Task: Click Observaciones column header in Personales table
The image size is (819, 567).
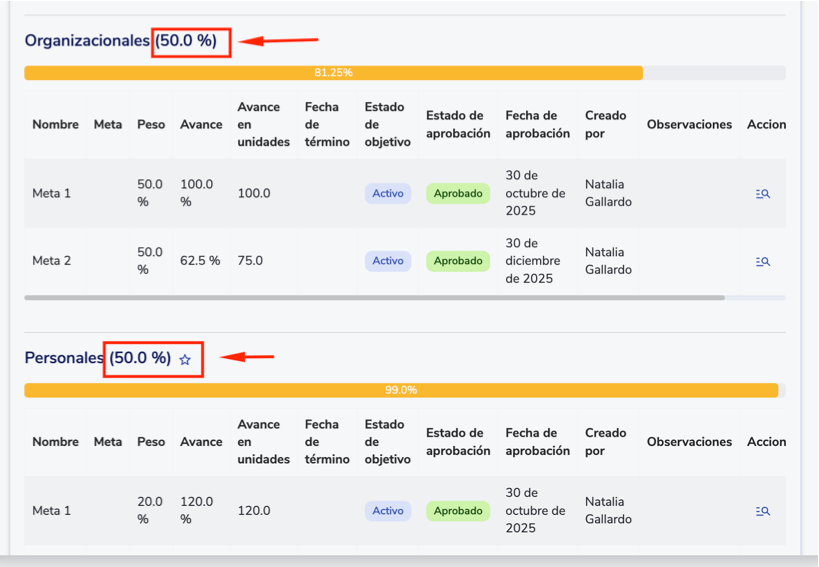Action: click(689, 442)
